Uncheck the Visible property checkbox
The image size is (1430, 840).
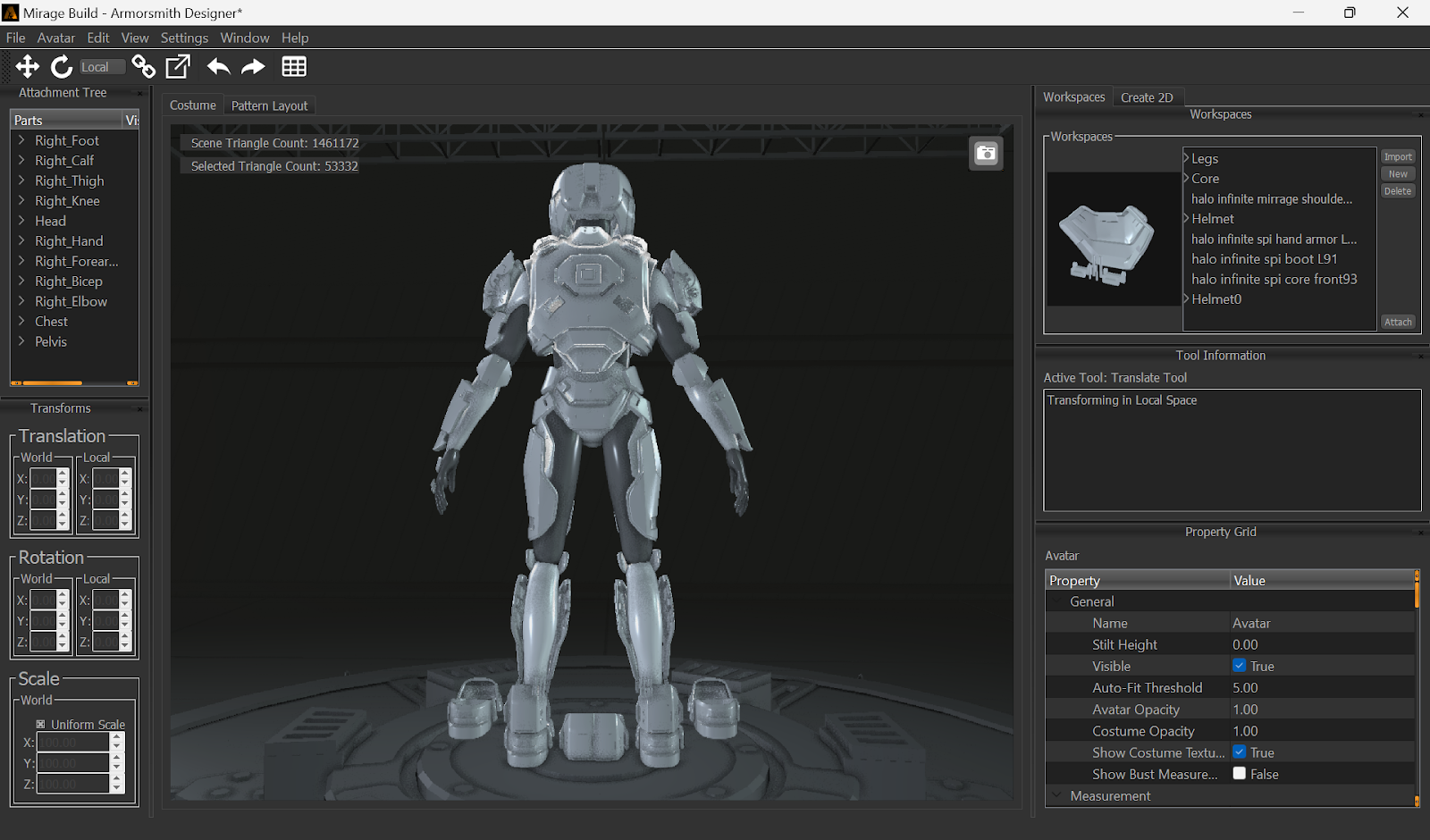coord(1240,666)
